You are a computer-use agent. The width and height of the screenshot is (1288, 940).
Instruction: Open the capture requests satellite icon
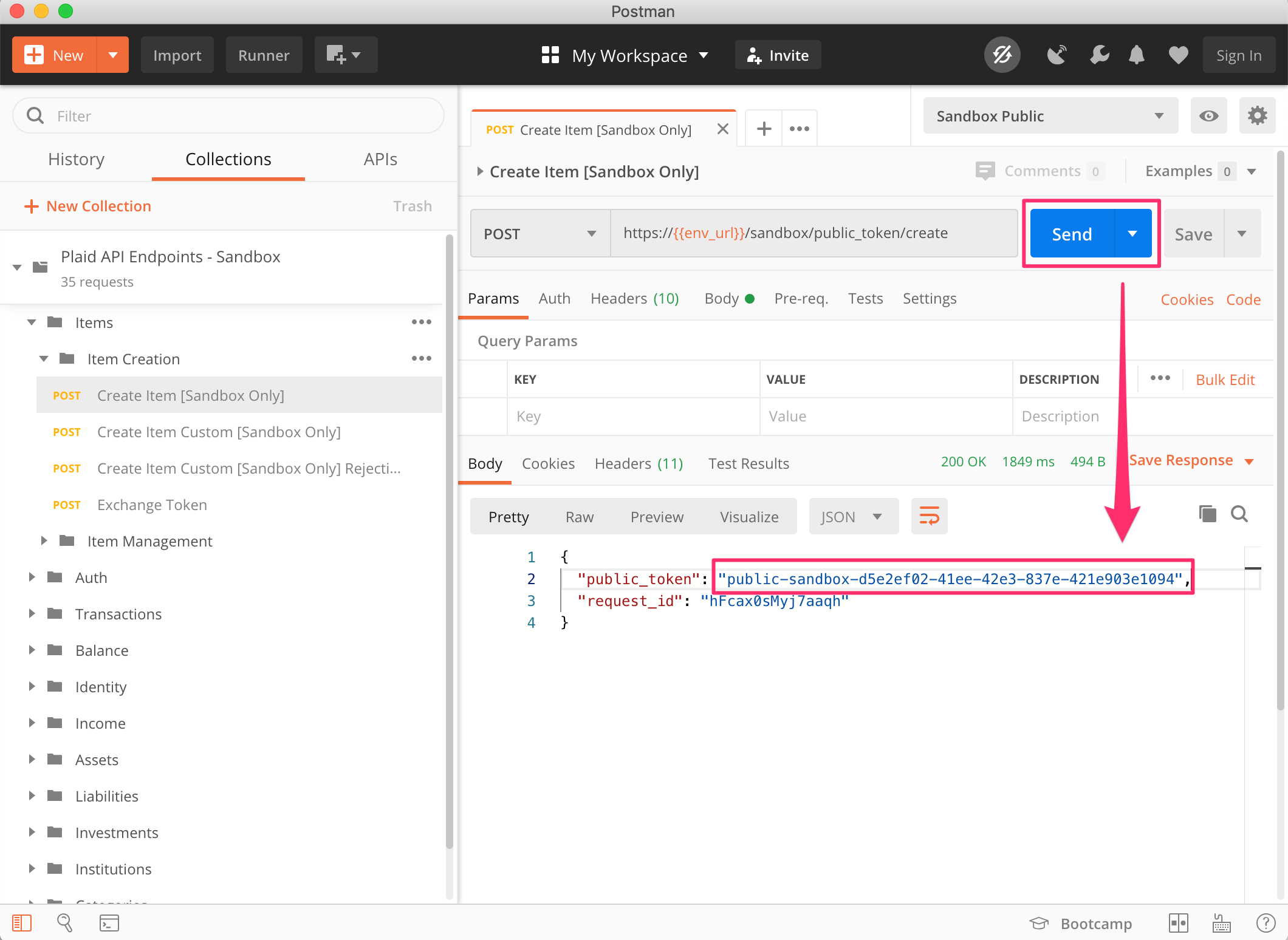click(x=1057, y=55)
